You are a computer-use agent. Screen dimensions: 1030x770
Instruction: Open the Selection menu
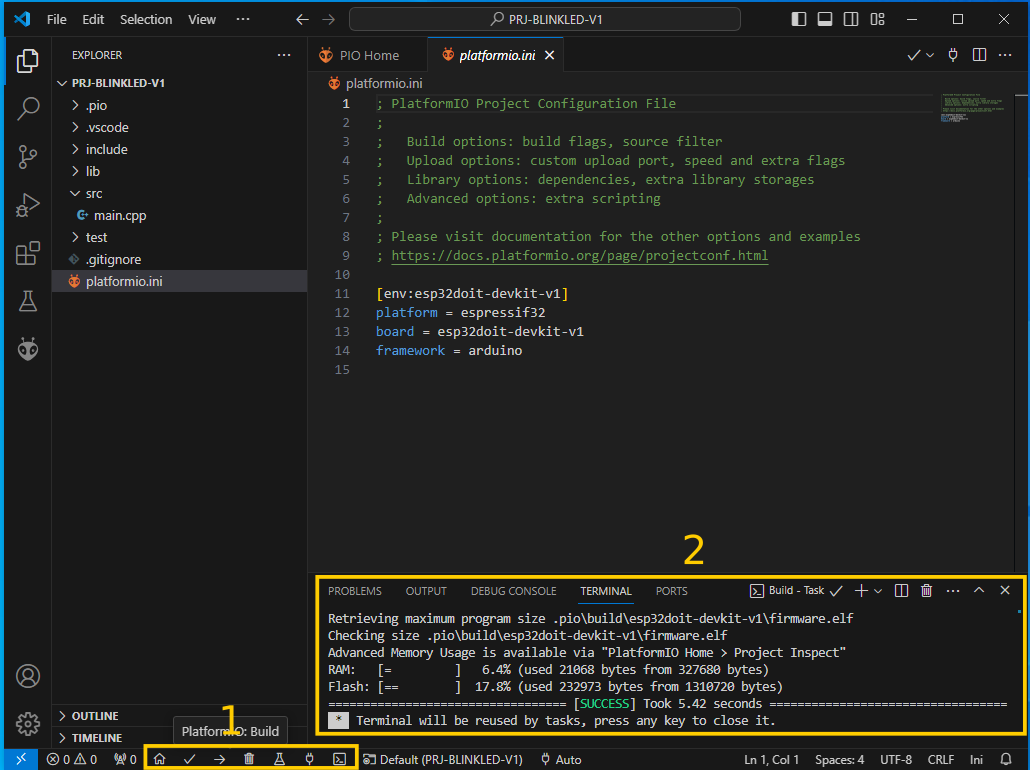click(x=146, y=19)
